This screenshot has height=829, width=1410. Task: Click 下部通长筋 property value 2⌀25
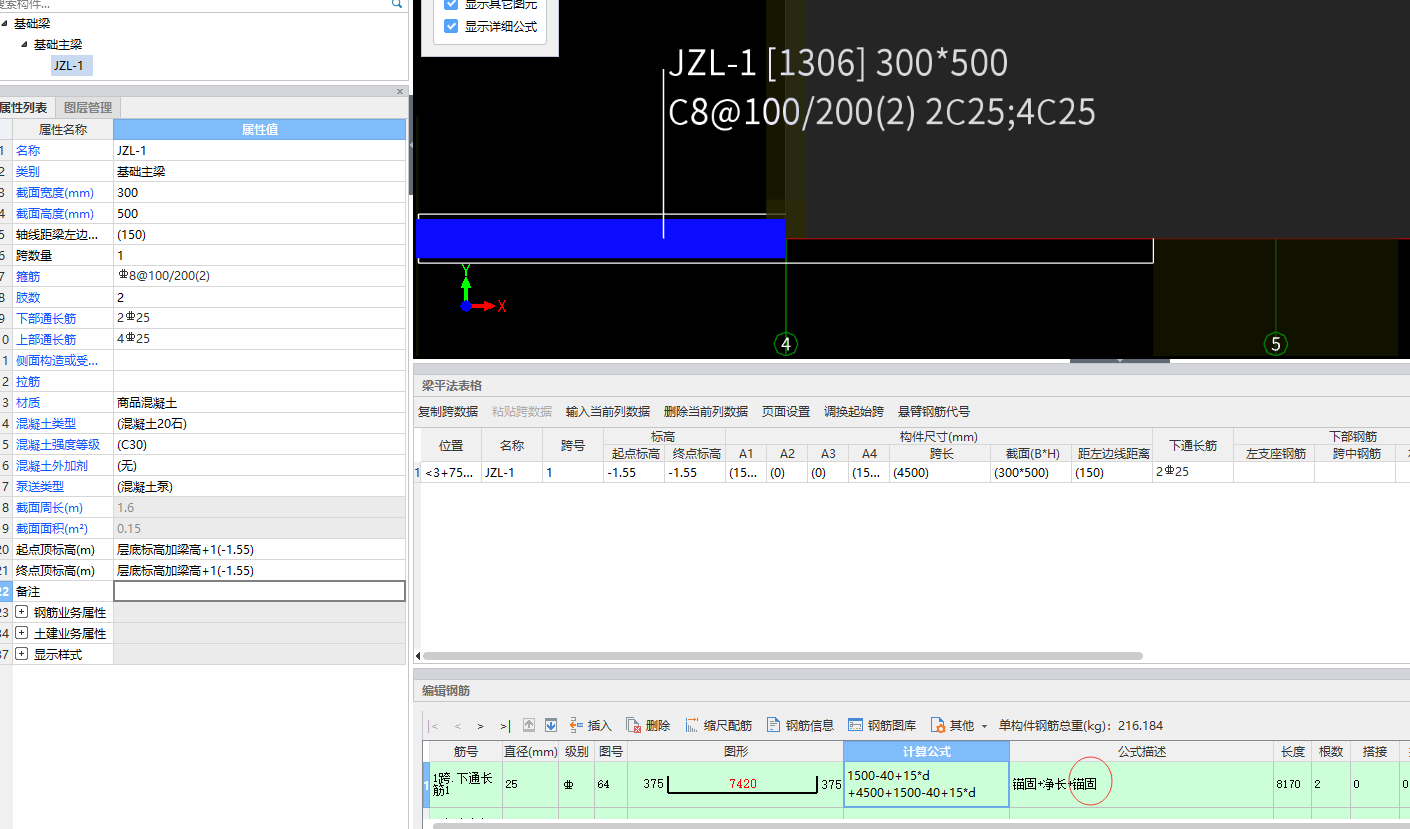click(260, 318)
